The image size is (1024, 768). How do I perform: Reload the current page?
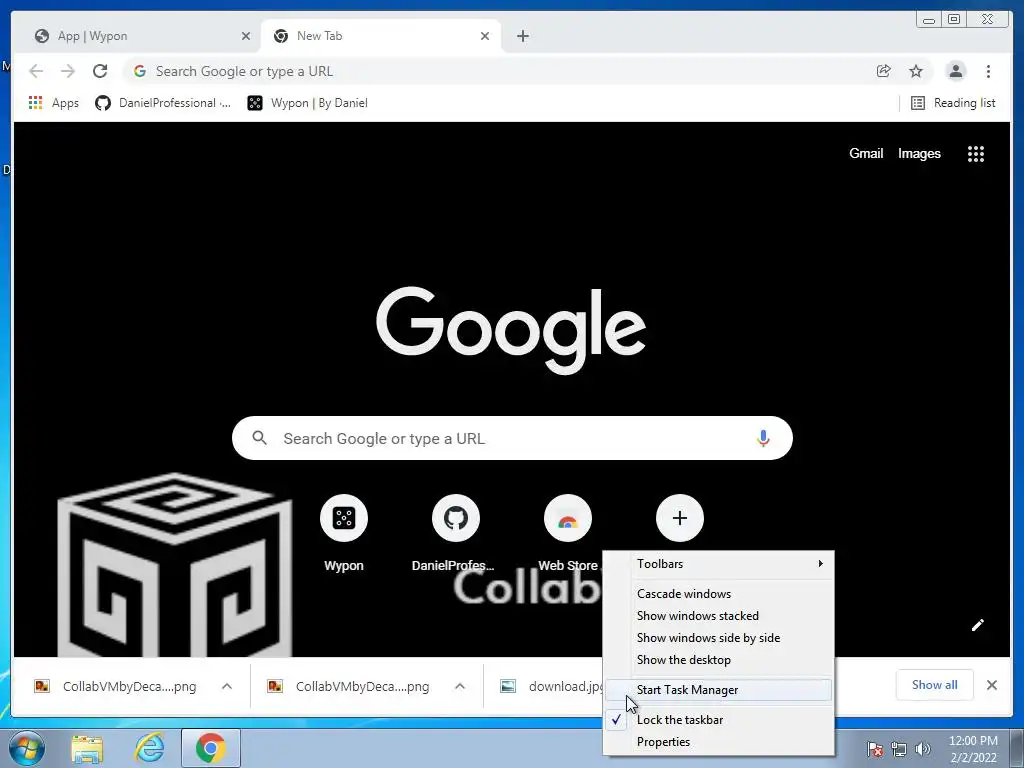pyautogui.click(x=100, y=71)
